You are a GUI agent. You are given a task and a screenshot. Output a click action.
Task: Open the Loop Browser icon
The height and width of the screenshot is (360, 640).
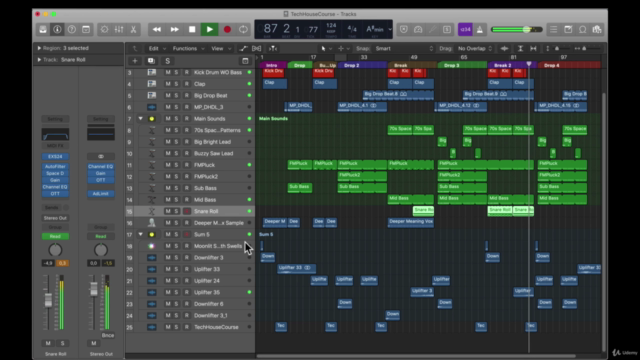point(583,29)
